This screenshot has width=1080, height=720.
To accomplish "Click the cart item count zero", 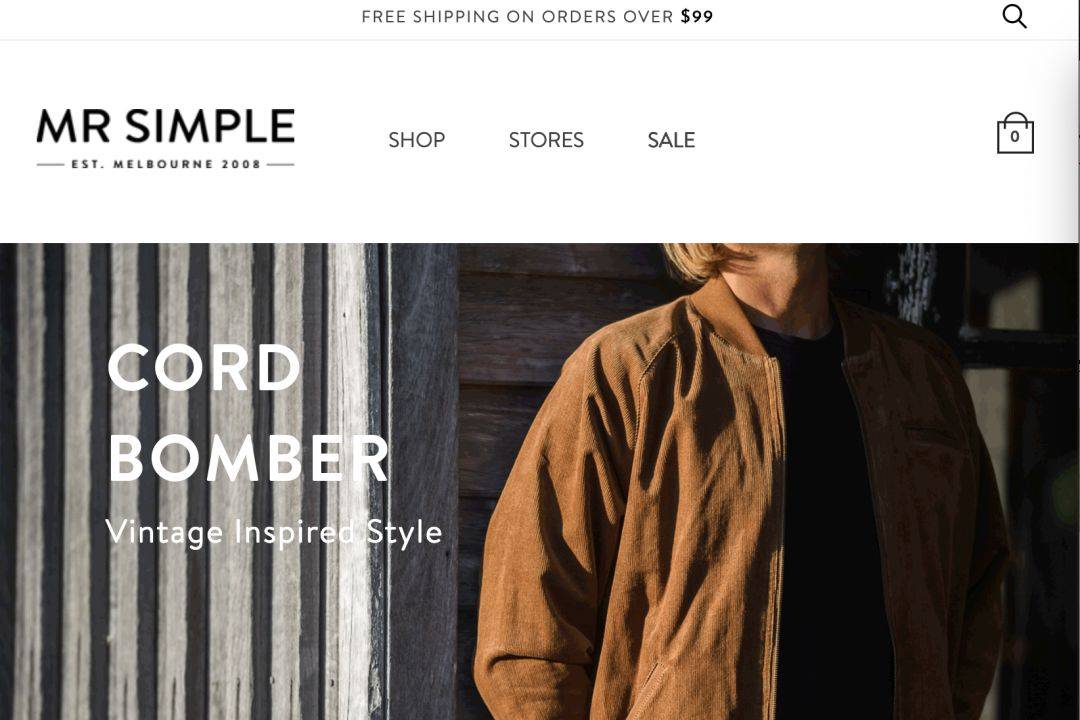I will click(1015, 136).
